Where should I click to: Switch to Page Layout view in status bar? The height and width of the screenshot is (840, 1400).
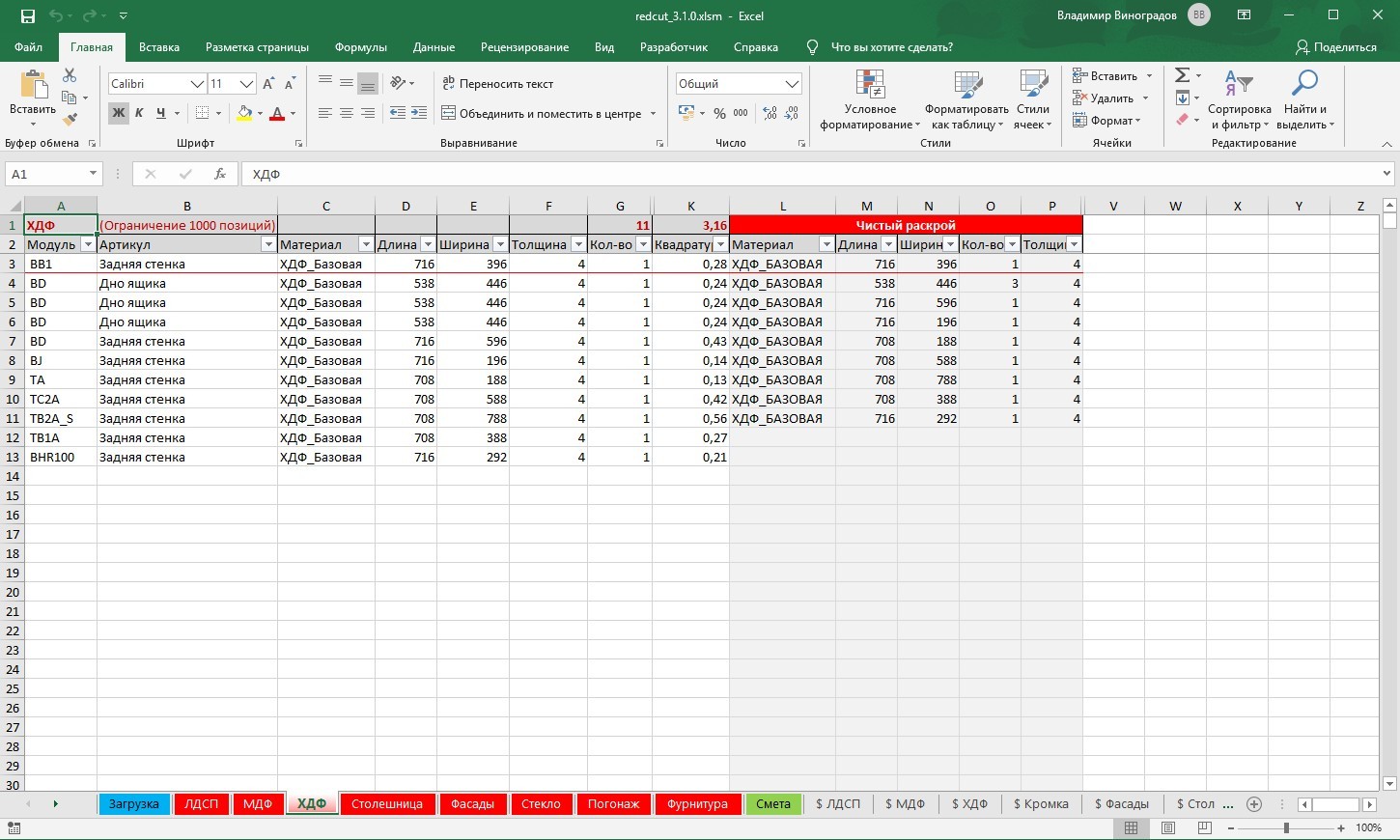[1167, 827]
